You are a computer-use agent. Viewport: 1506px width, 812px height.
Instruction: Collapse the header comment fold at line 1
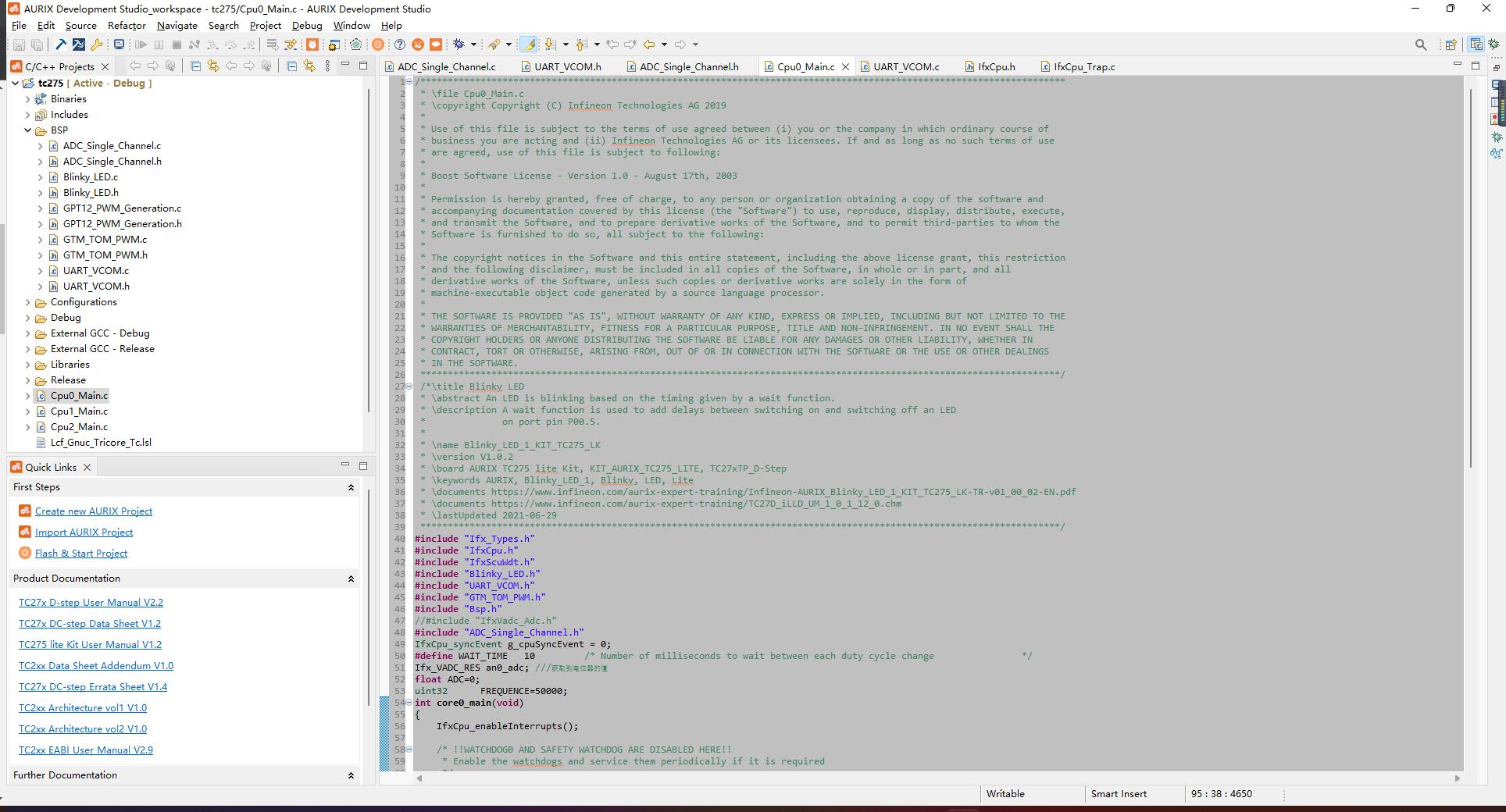(409, 82)
